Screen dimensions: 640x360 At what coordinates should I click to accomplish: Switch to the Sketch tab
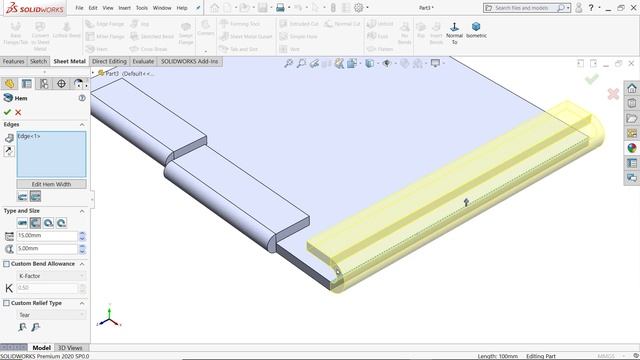pos(39,61)
